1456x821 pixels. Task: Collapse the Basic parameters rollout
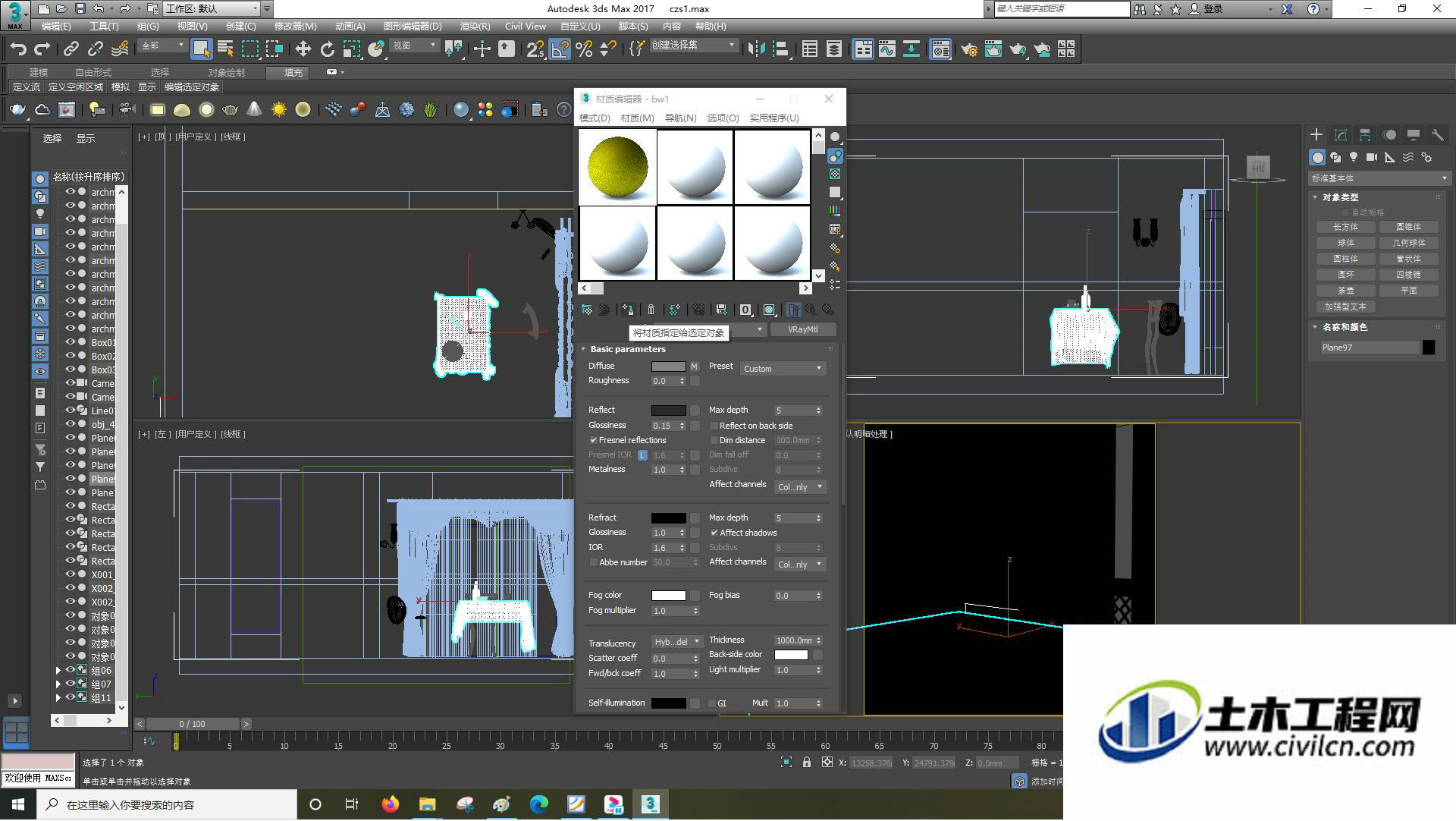[x=628, y=349]
